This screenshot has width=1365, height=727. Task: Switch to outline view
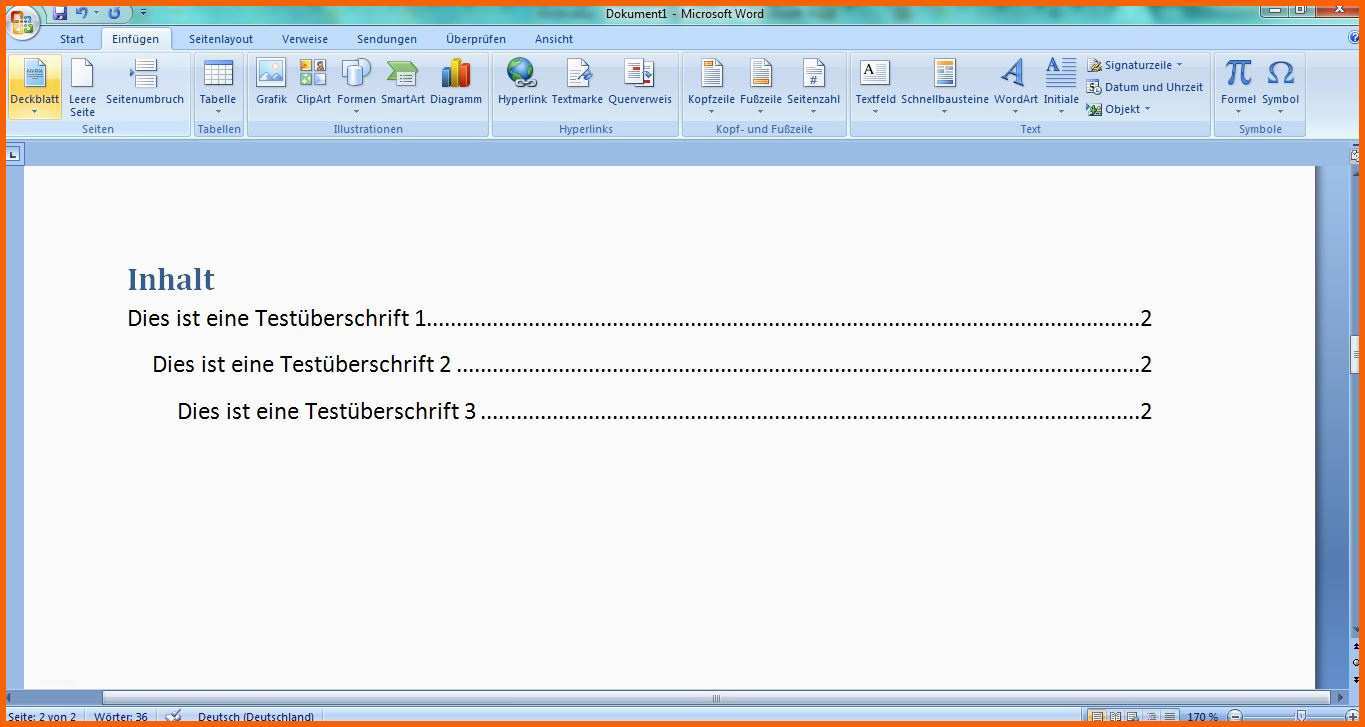coord(1151,716)
